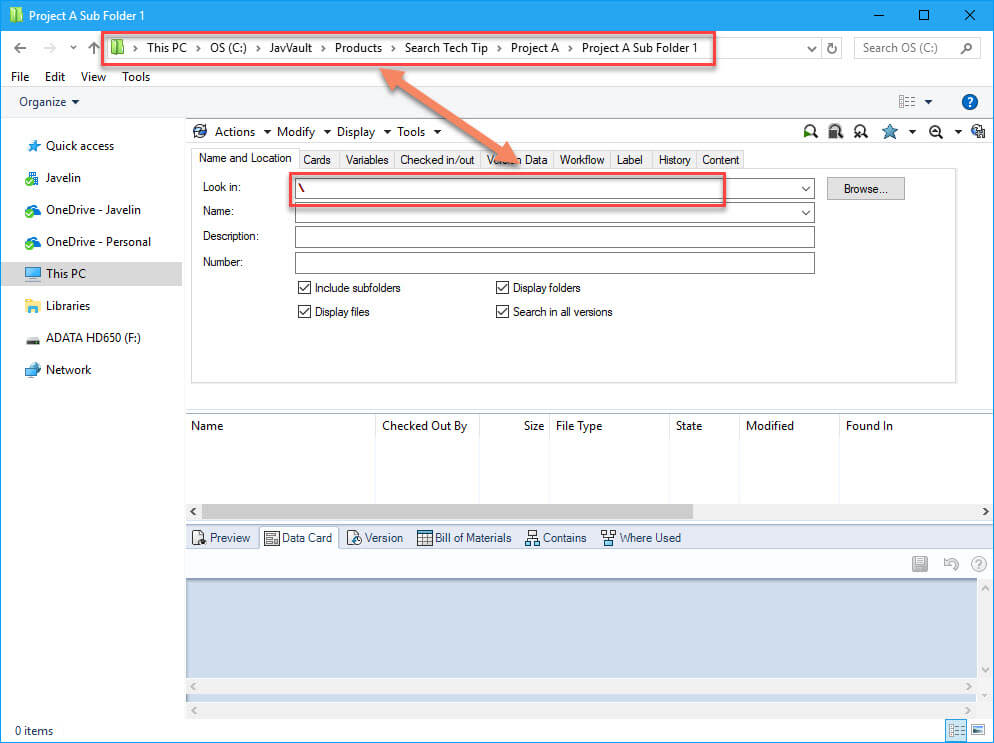Cancel the search using the magnifier-X icon
This screenshot has height=743, width=994.
861,131
